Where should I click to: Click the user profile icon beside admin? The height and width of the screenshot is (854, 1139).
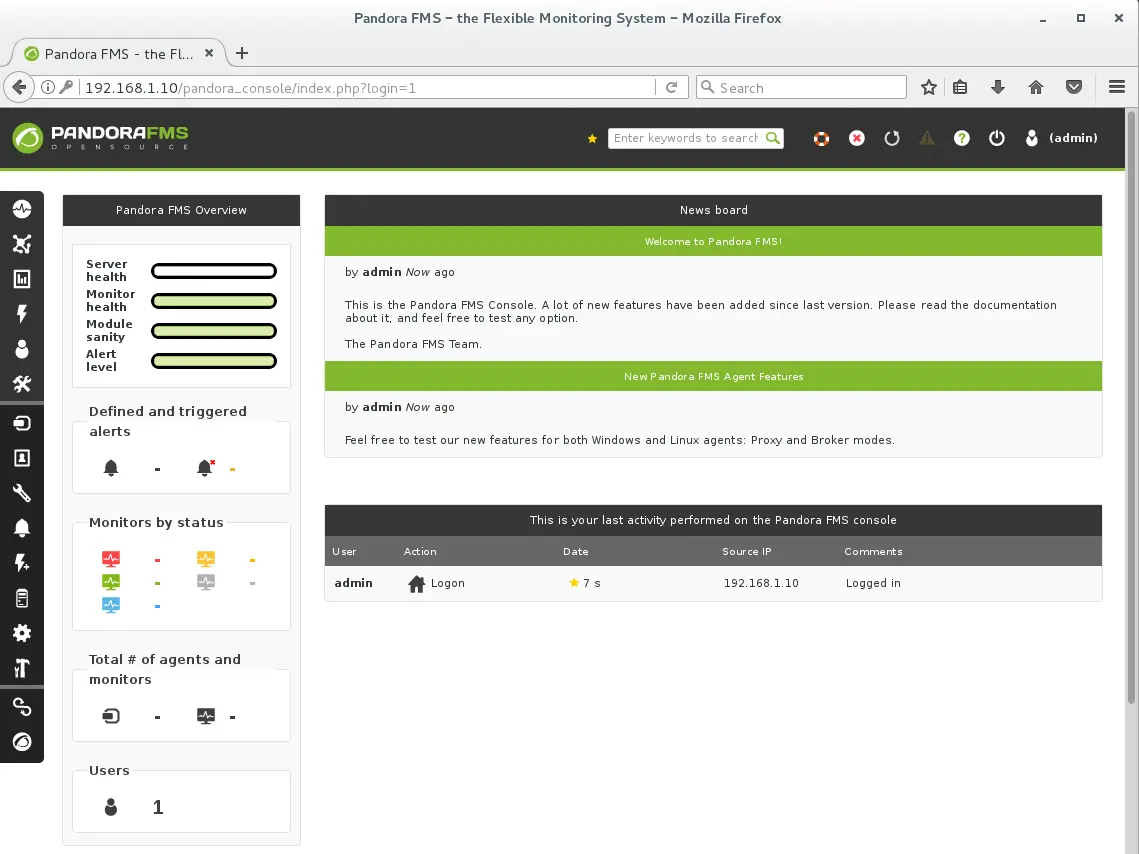point(1031,138)
